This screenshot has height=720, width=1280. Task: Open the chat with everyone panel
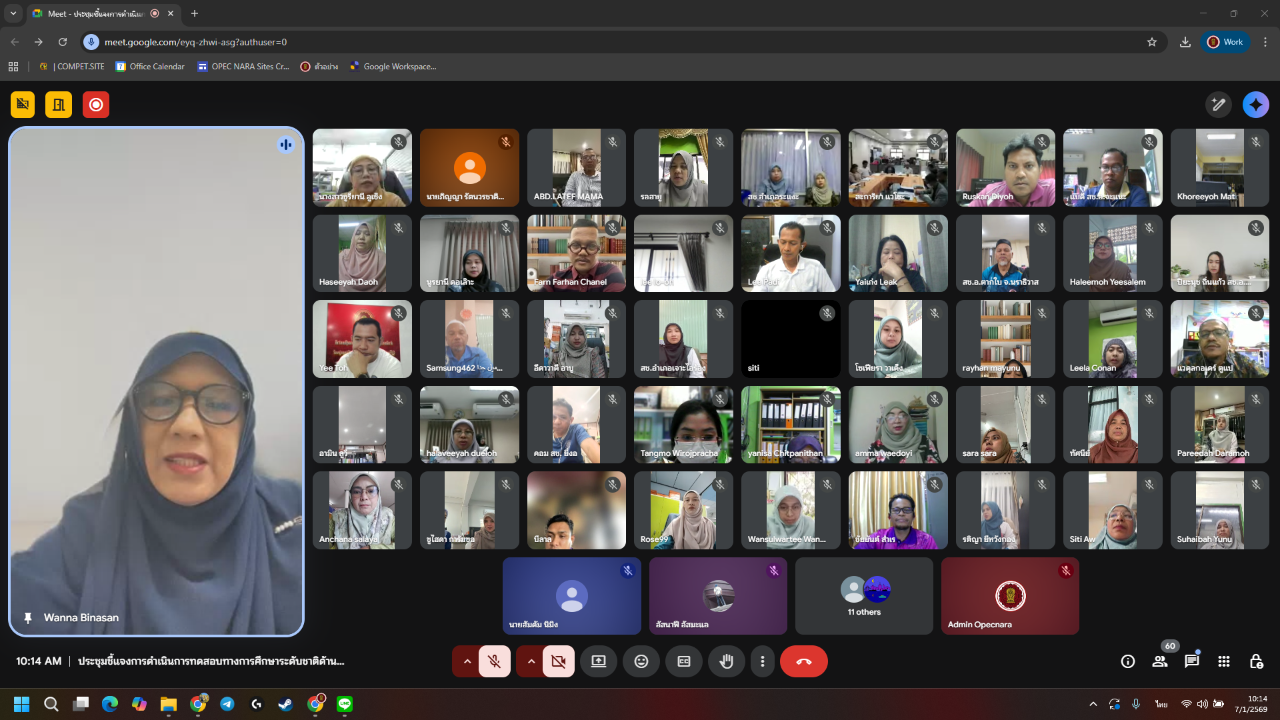click(1192, 661)
